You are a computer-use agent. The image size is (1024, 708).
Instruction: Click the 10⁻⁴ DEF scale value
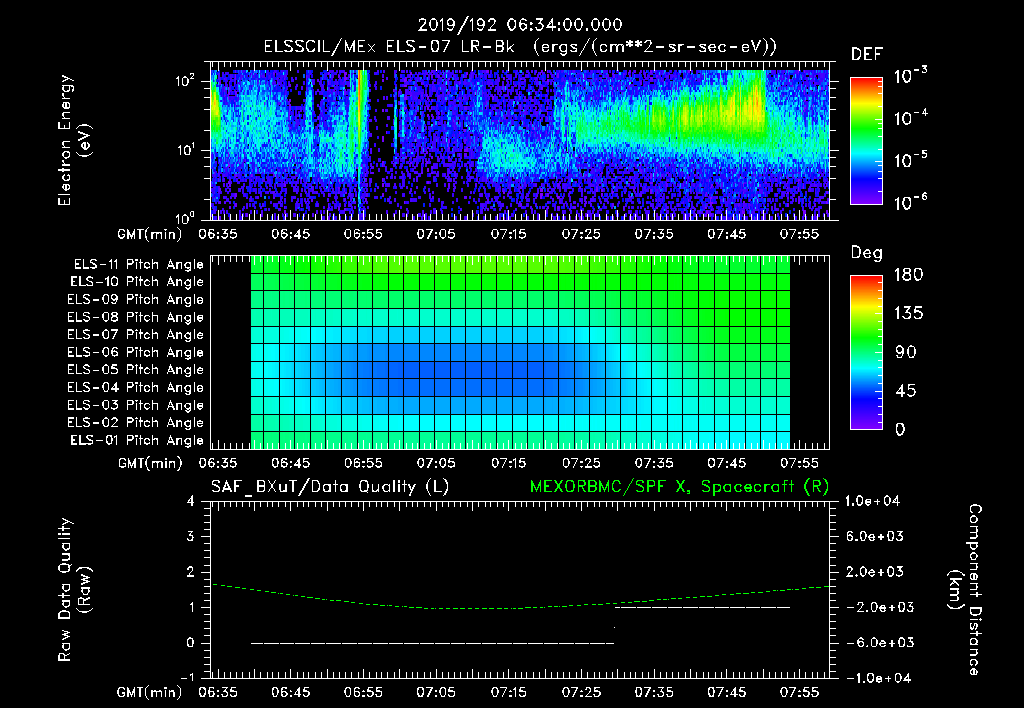click(910, 118)
